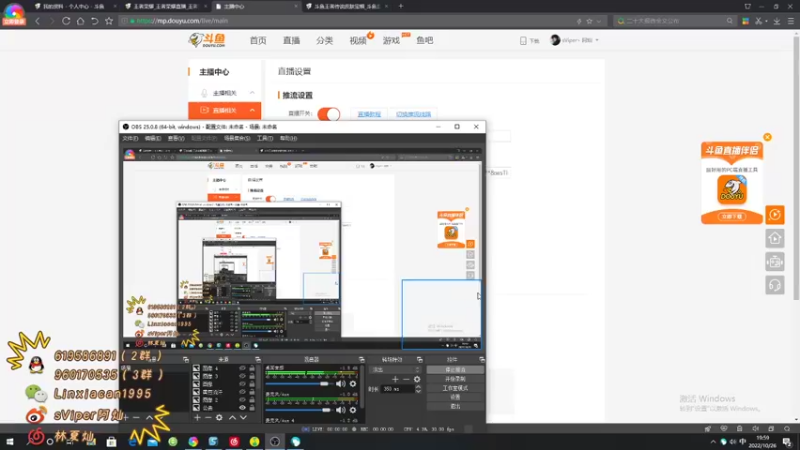Bookmark this page with the star icon
Viewport: 800px width, 450px height.
point(109,21)
